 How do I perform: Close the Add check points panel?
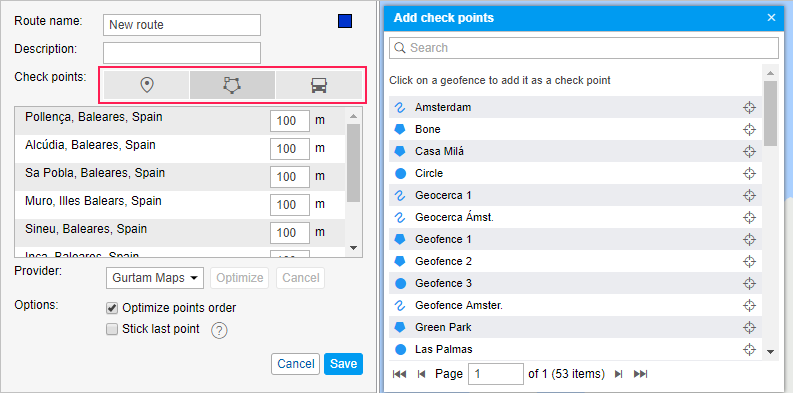point(771,18)
